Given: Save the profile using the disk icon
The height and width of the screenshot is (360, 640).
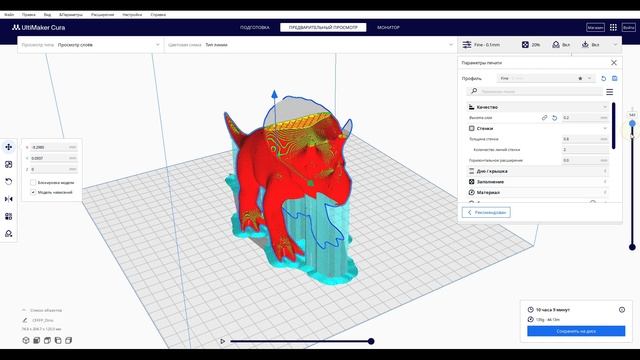Looking at the screenshot, I should (x=615, y=78).
